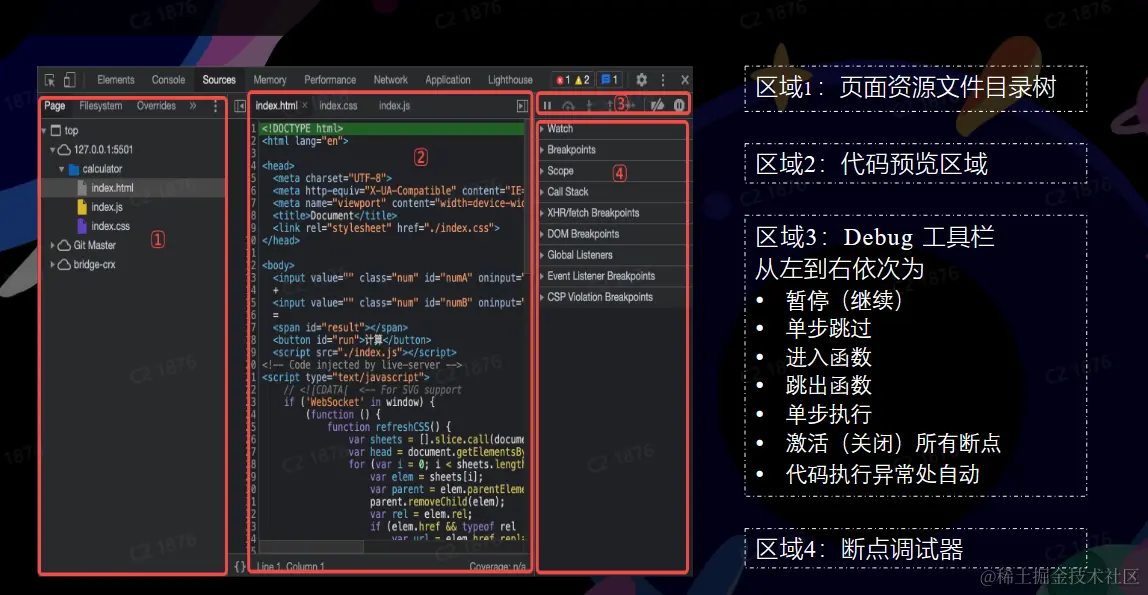Click the yellow warning count badge
Viewport: 1148px width, 595px height.
(x=582, y=80)
